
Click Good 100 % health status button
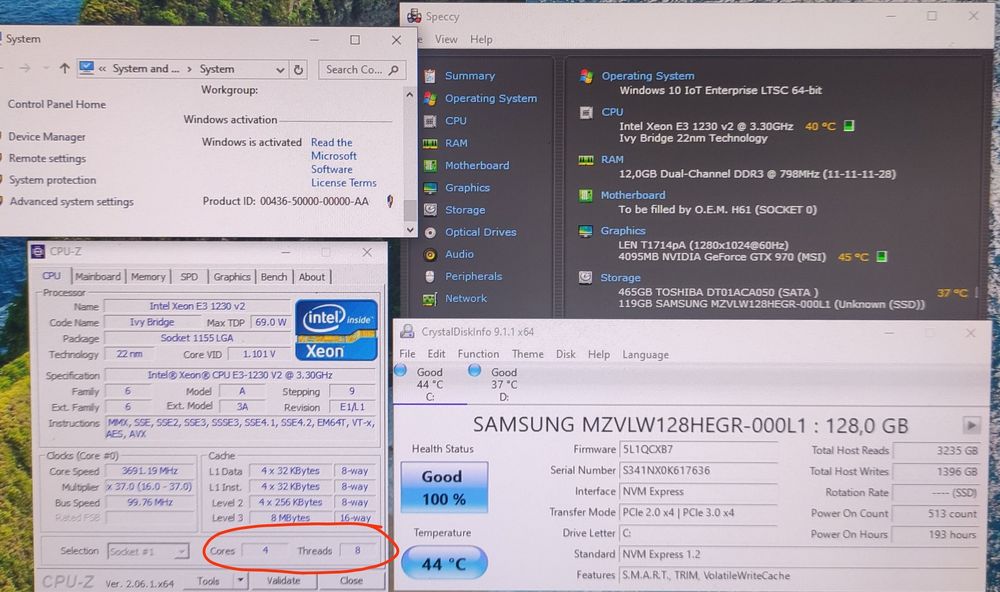pos(443,488)
